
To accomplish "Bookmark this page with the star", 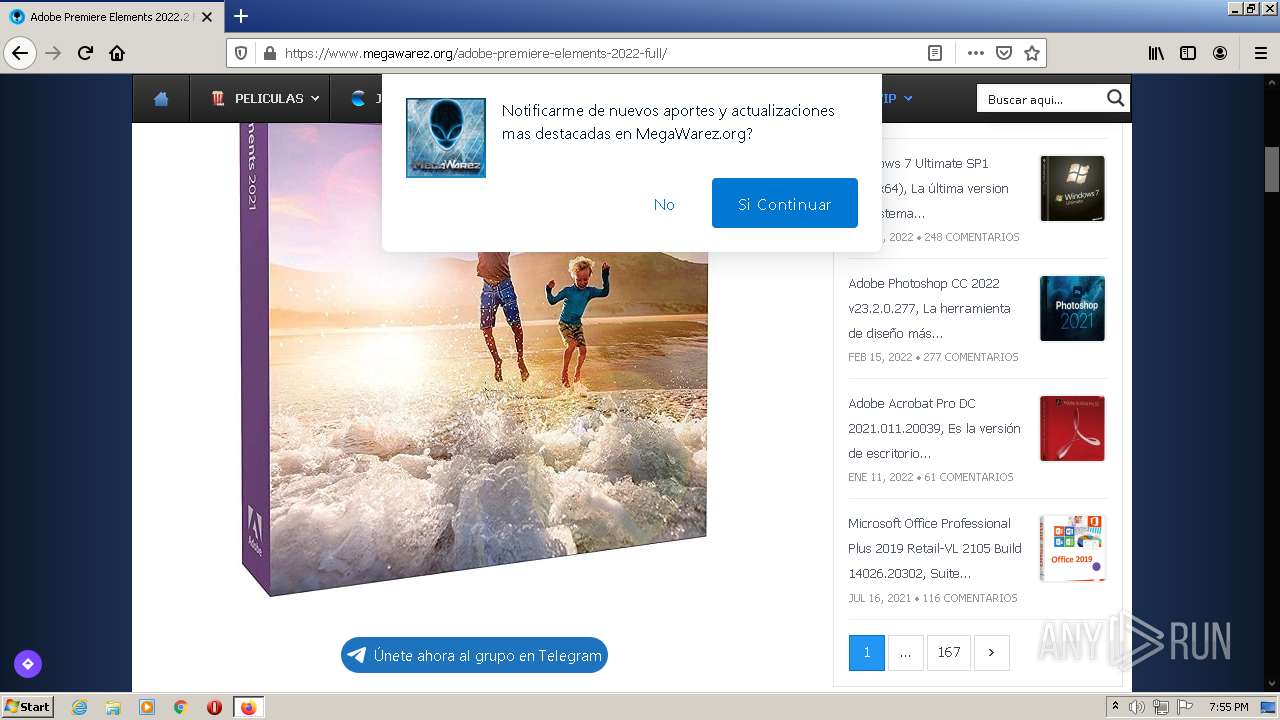I will tap(1032, 53).
